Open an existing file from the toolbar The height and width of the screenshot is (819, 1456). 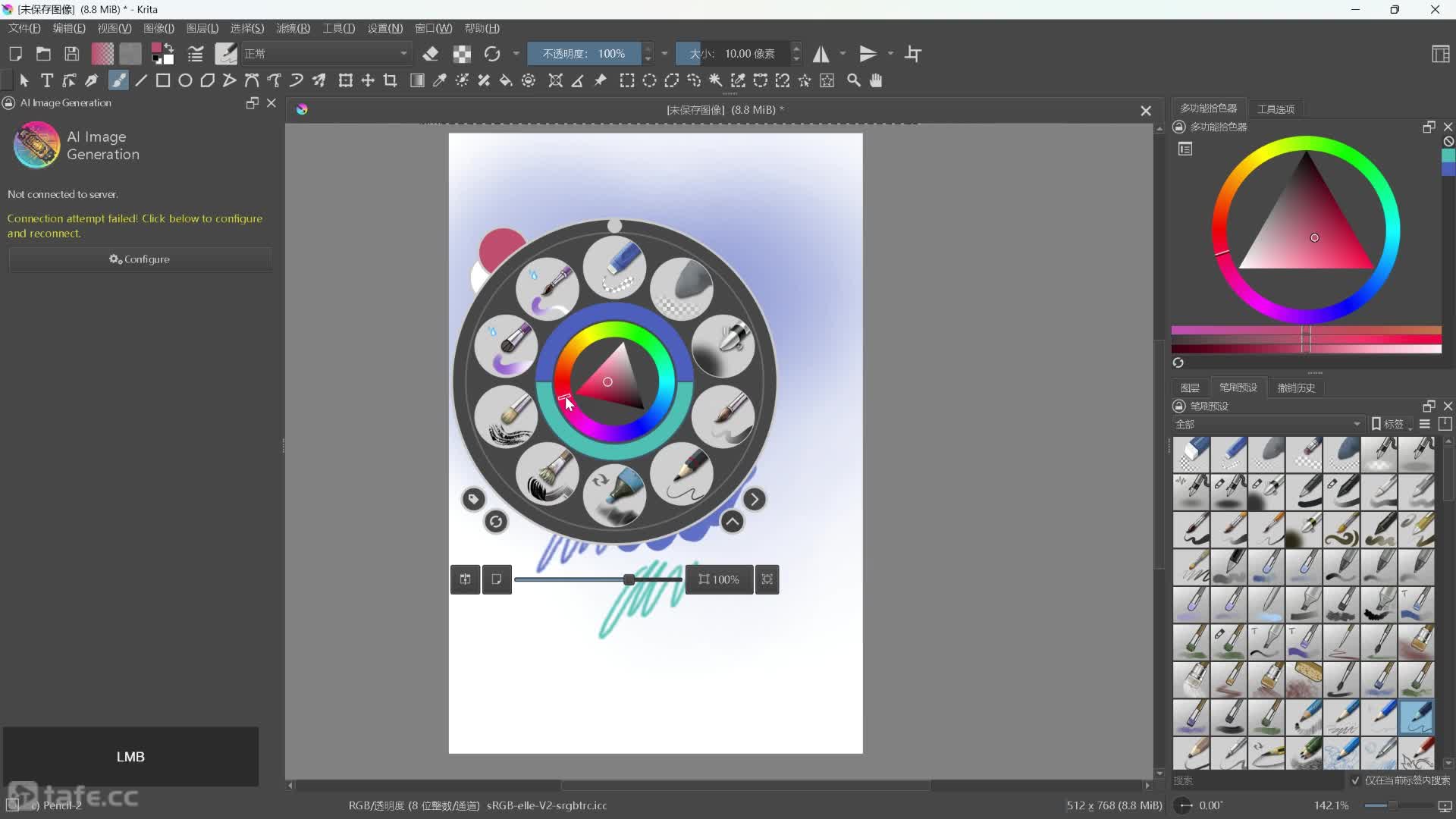[43, 54]
